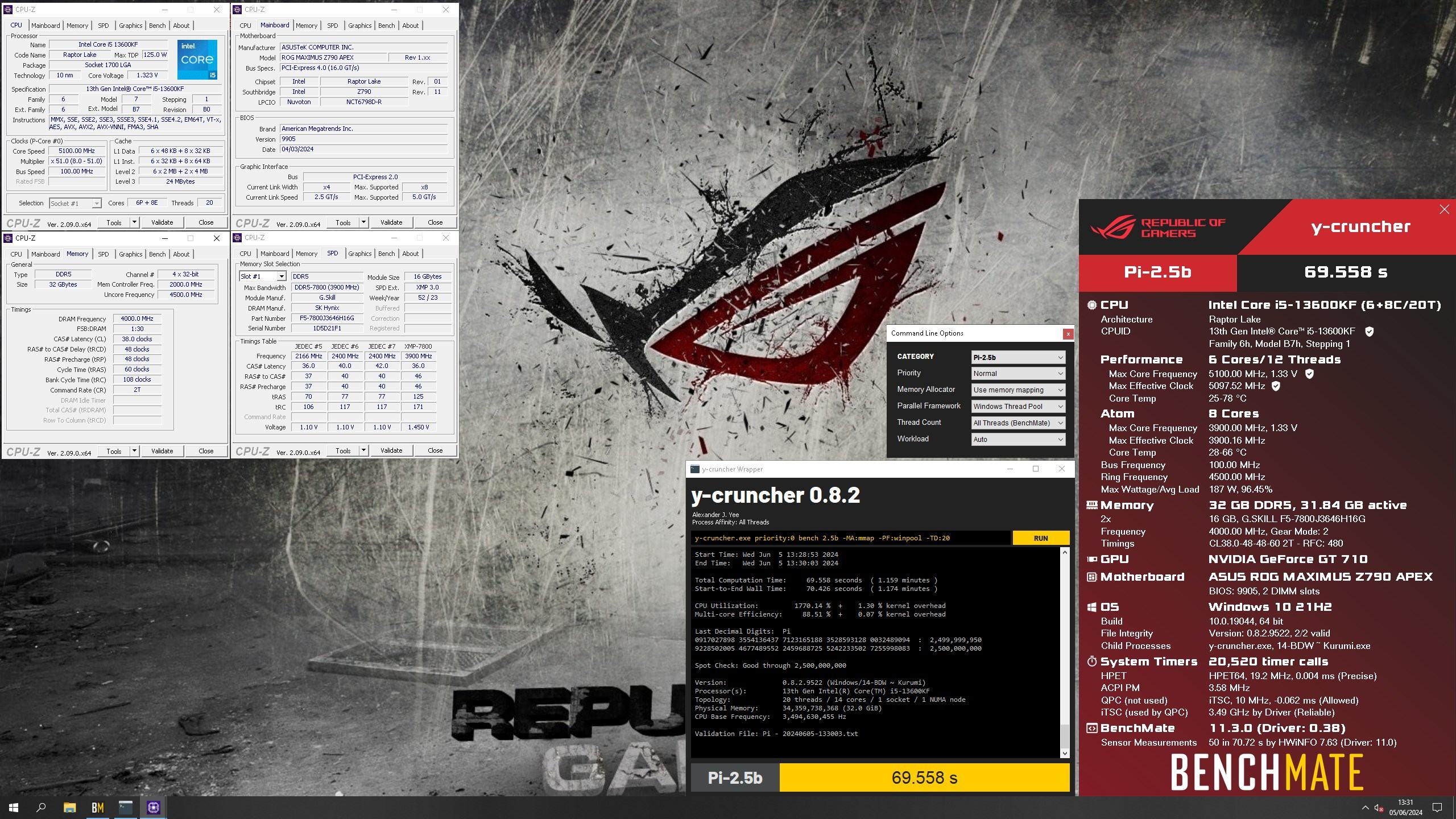Open notification center icon
This screenshot has height=819, width=1456.
pos(1437,808)
